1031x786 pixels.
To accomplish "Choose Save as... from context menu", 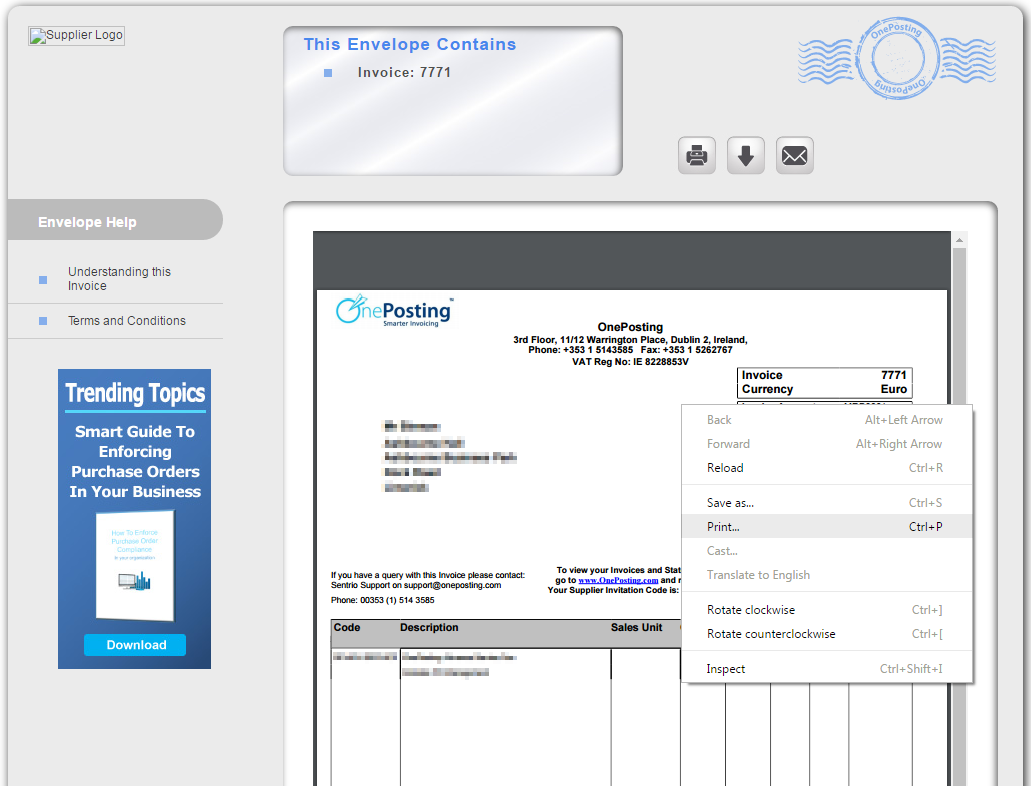I will click(827, 503).
